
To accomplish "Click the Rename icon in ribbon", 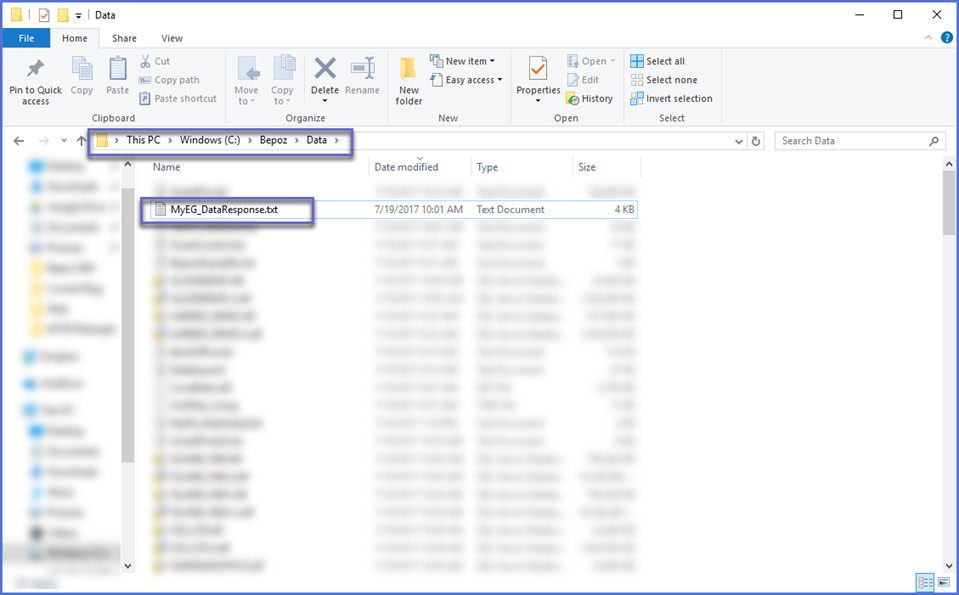I will [x=362, y=70].
